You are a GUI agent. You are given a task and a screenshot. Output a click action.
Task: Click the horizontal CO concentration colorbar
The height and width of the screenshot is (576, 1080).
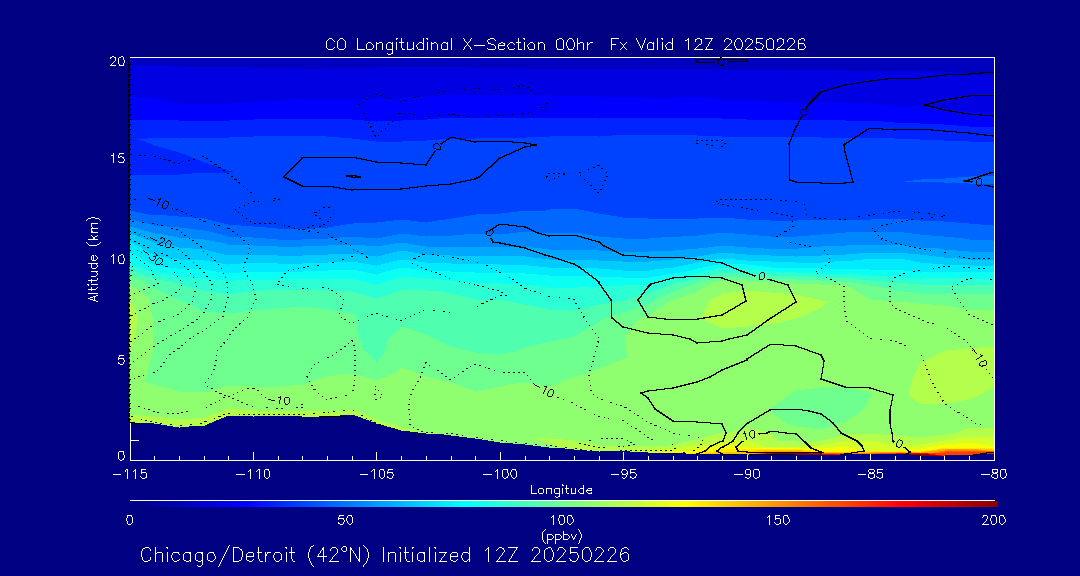(563, 504)
